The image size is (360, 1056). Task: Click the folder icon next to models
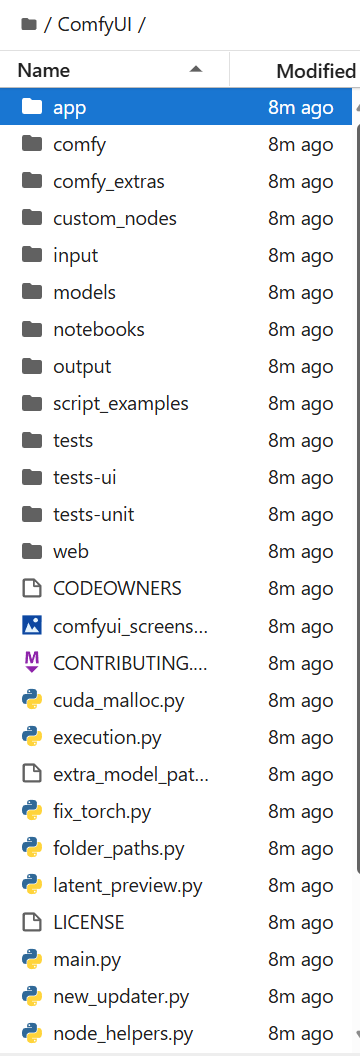(32, 292)
